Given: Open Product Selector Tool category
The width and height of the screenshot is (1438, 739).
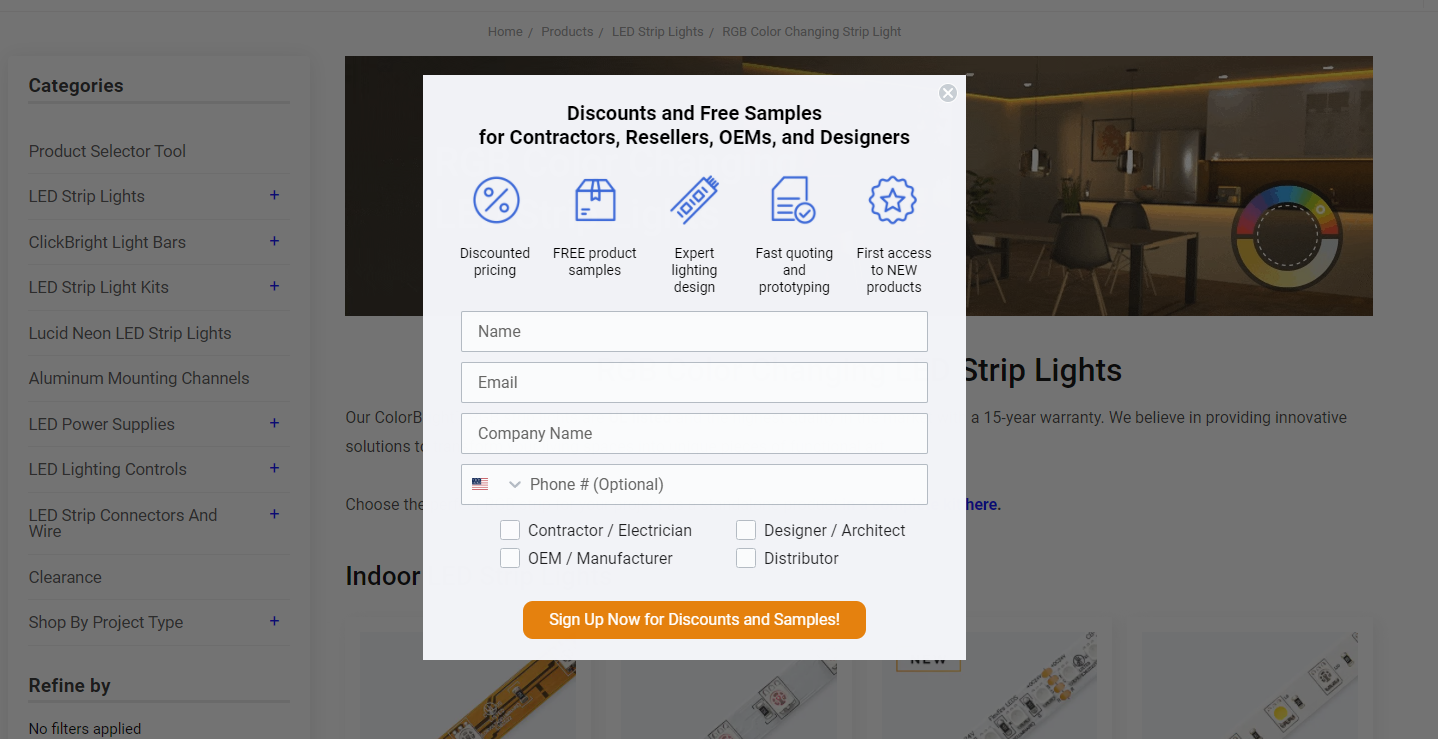Looking at the screenshot, I should tap(107, 151).
